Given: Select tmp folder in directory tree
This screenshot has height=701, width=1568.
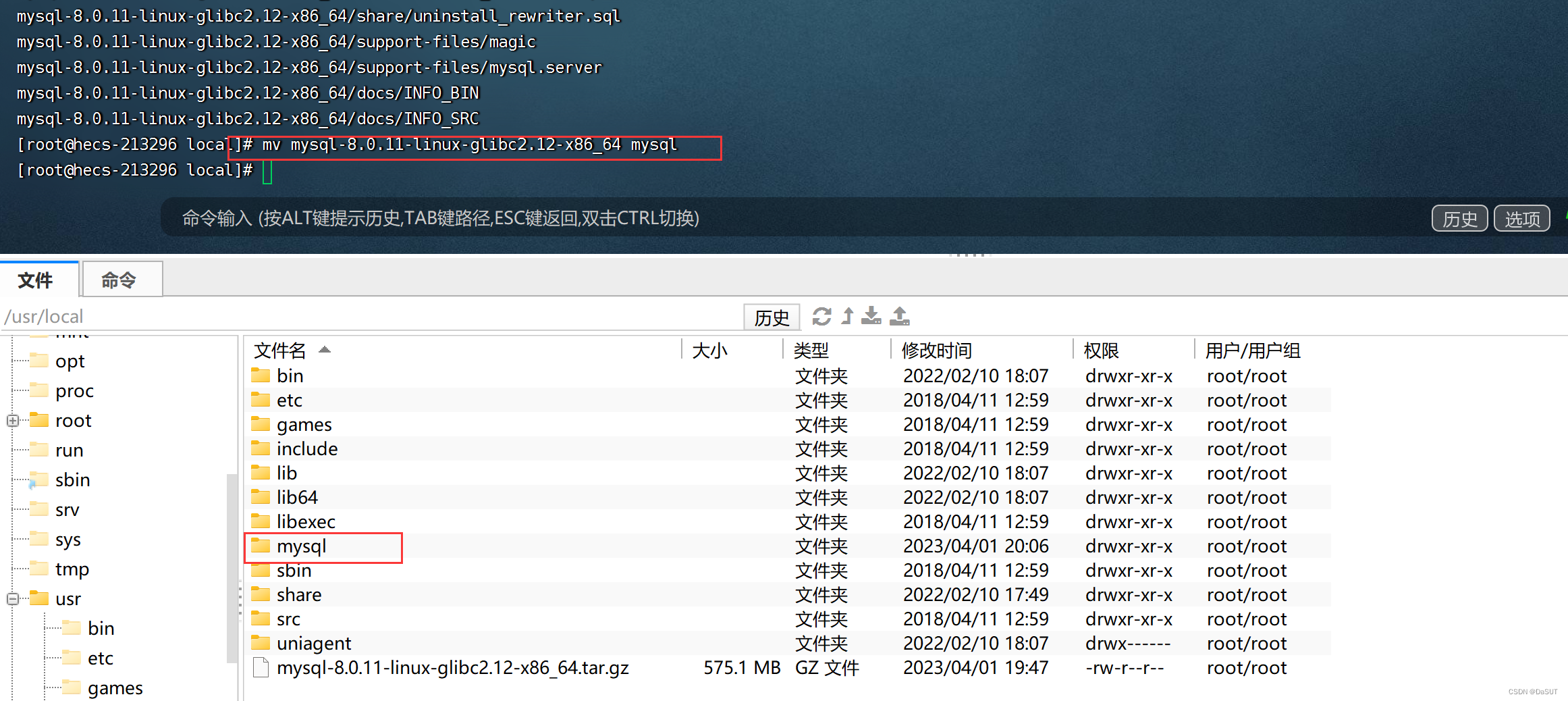Looking at the screenshot, I should coord(72,569).
